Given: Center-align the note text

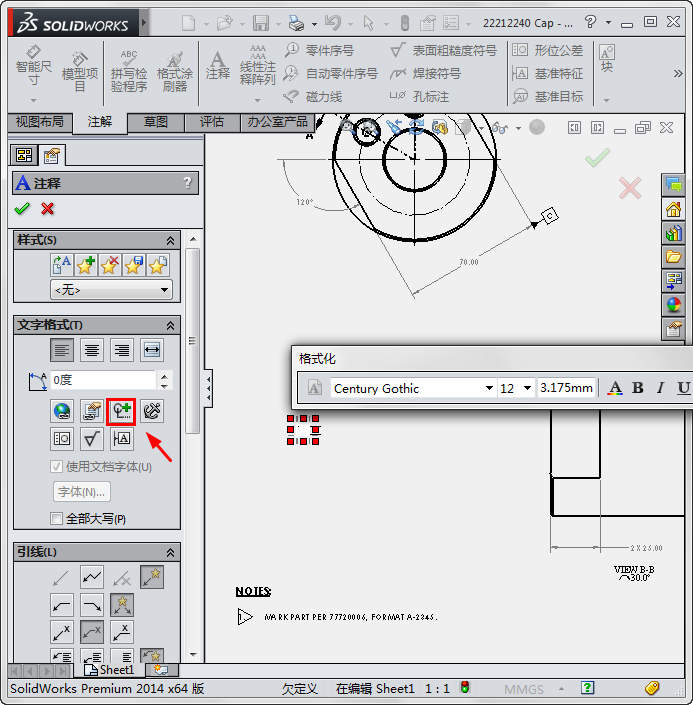Looking at the screenshot, I should click(92, 350).
